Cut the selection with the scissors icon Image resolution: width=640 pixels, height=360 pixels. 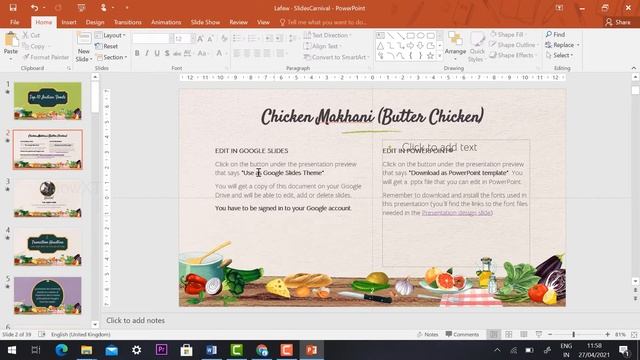pos(31,35)
